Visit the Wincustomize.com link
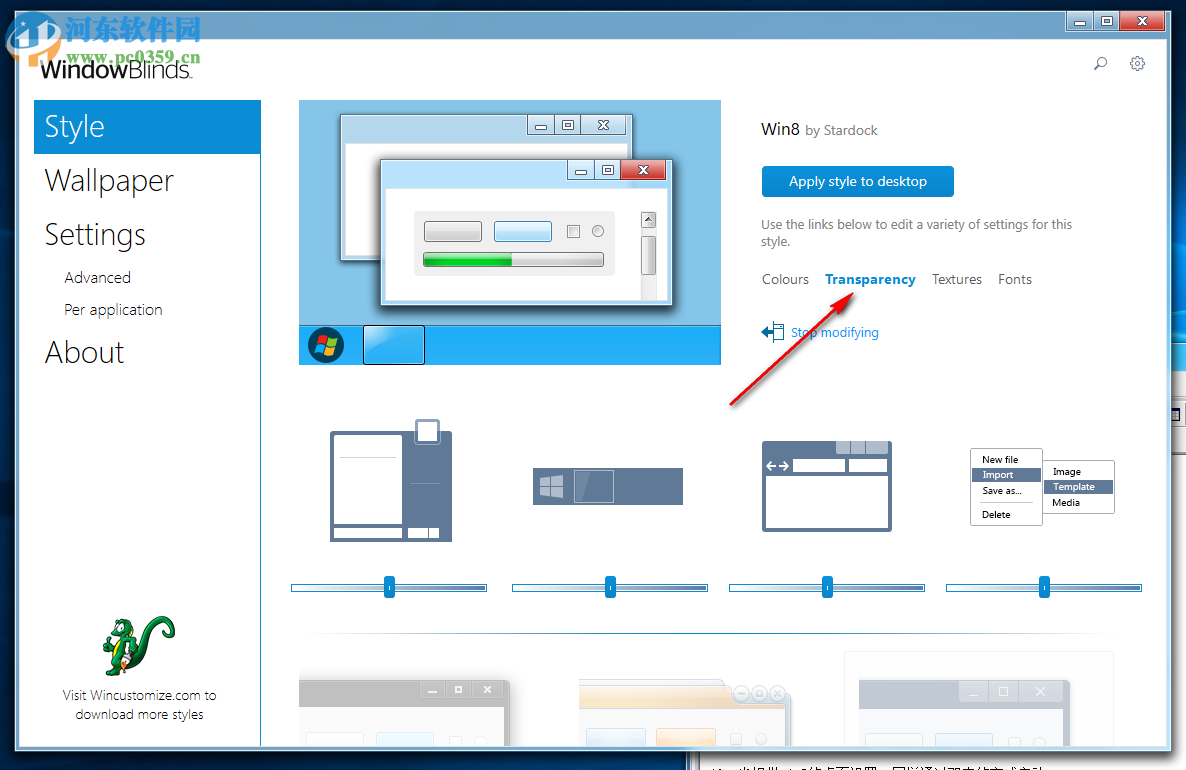 point(139,704)
